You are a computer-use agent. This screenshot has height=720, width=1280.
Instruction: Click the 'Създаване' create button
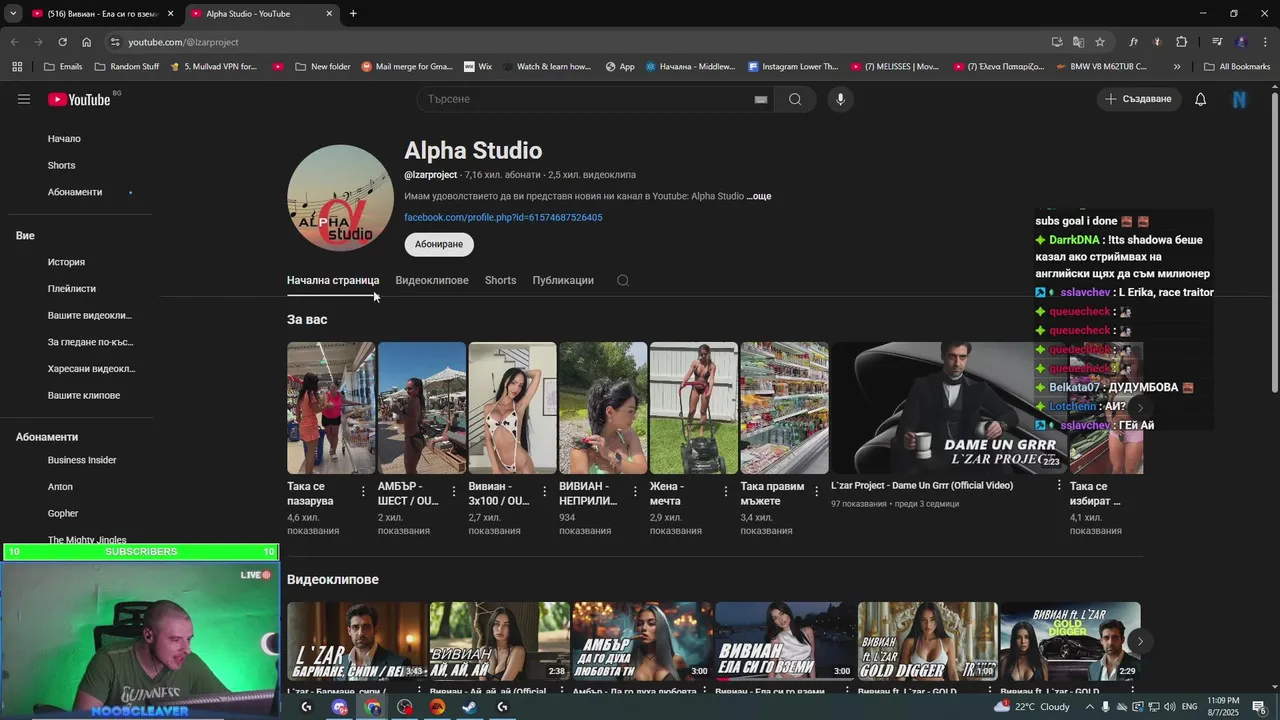point(1138,99)
